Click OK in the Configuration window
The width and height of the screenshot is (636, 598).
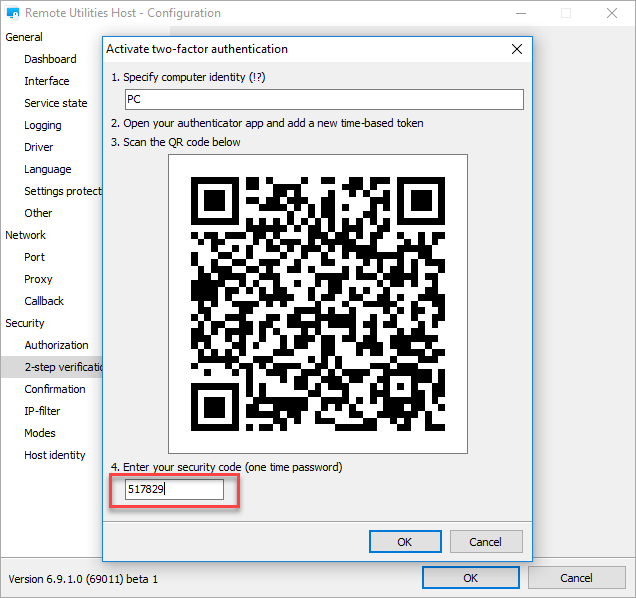471,578
